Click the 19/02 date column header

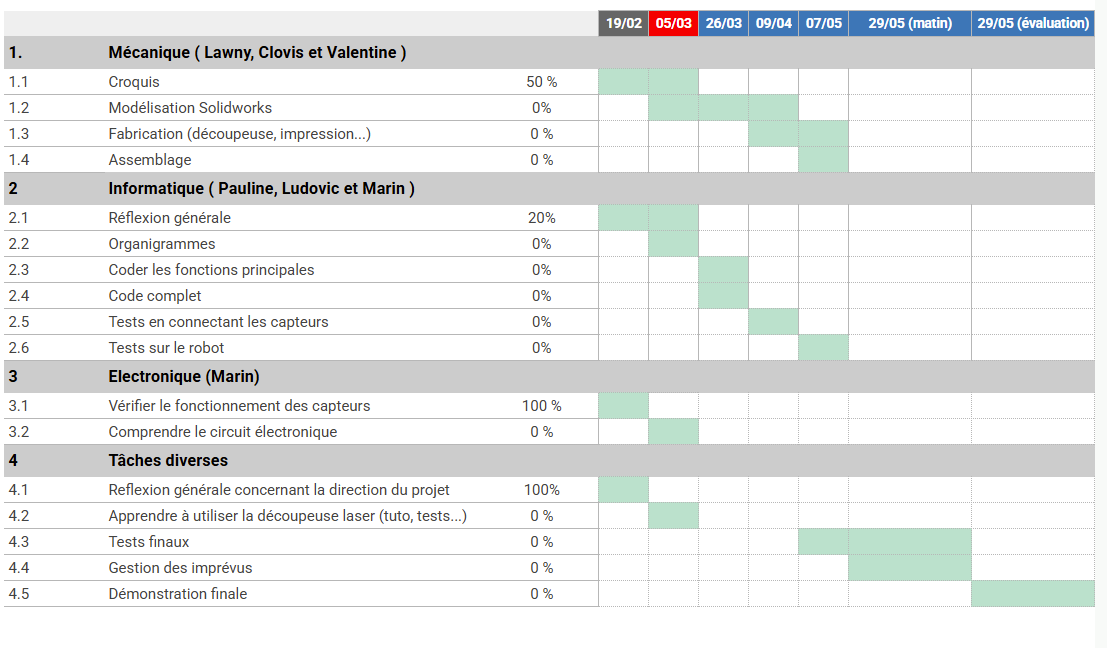pos(623,23)
